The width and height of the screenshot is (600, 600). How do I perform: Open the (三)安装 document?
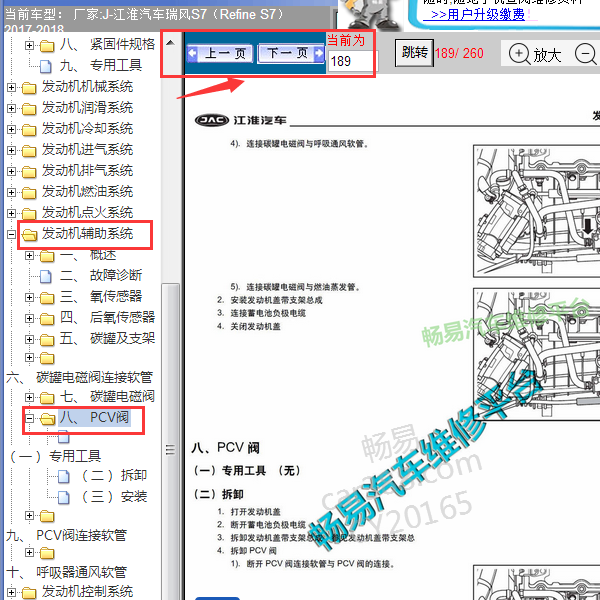coord(114,497)
